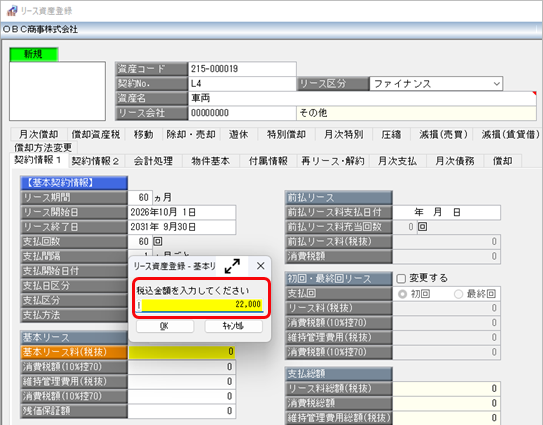The height and width of the screenshot is (425, 543).
Task: Click the 維持管理費用(税抜) field under 基本リース
Action: [182, 381]
